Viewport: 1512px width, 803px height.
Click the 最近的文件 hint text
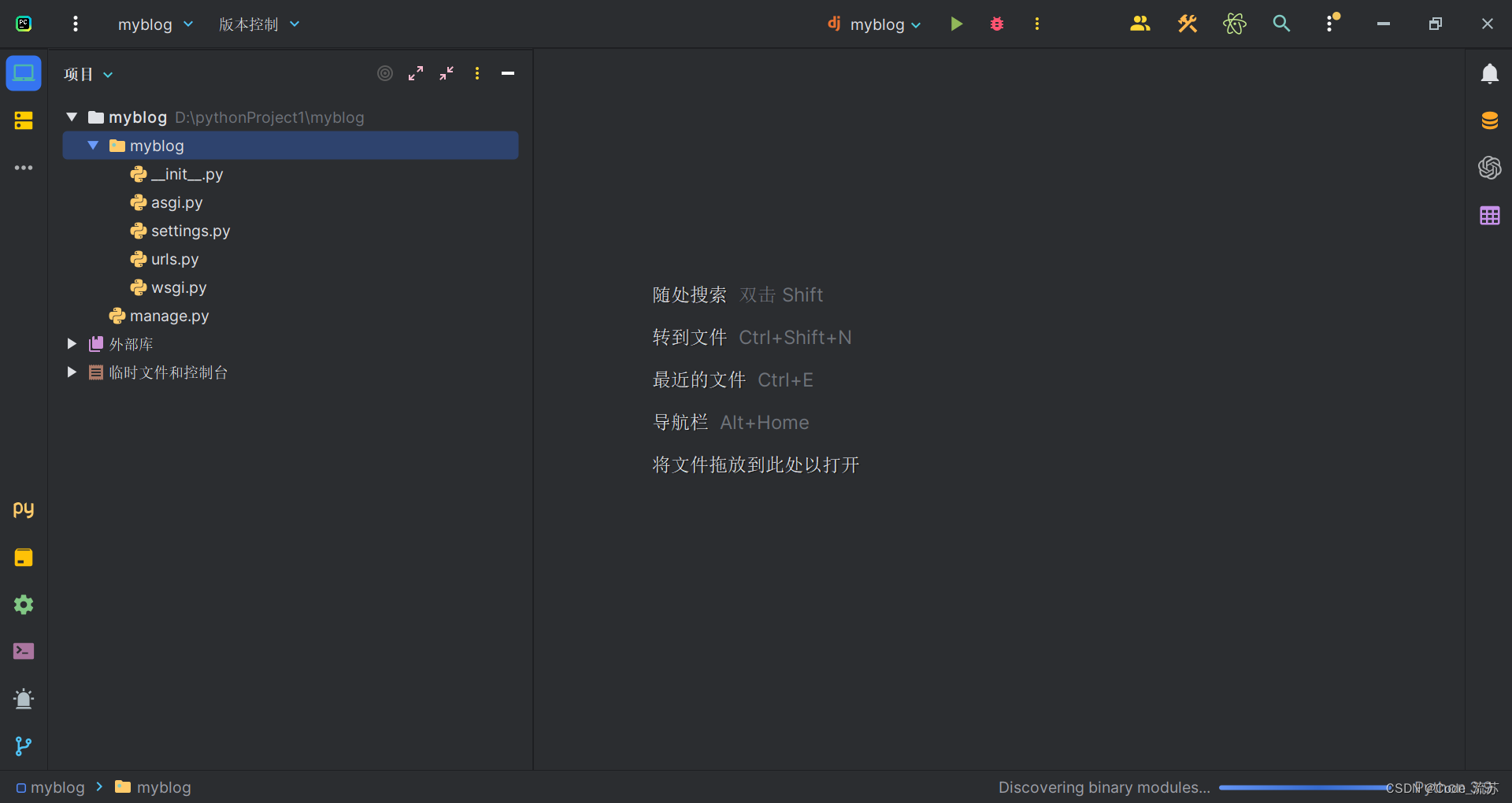pyautogui.click(x=699, y=380)
